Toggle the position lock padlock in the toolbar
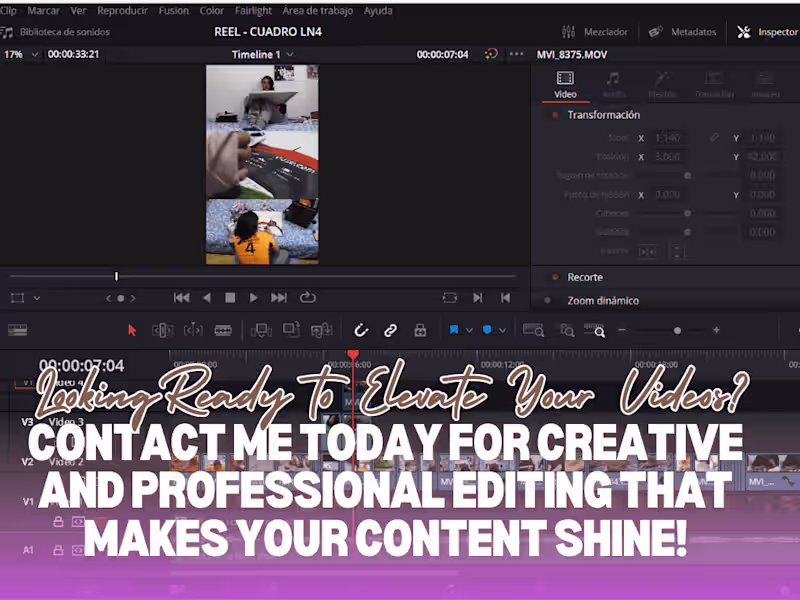This screenshot has width=800, height=600. 421,330
